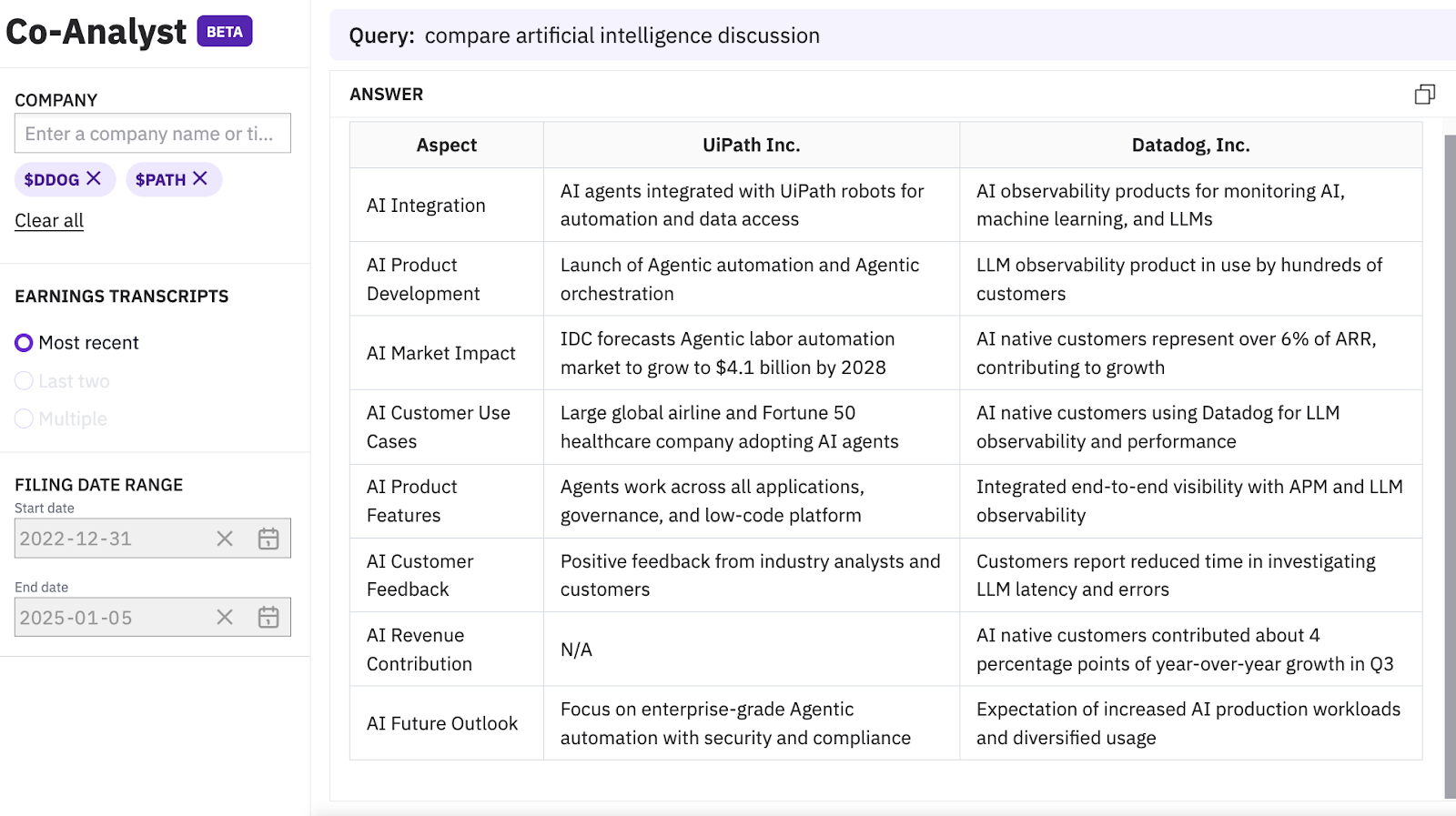
Task: Open the end date calendar picker
Action: click(x=268, y=618)
